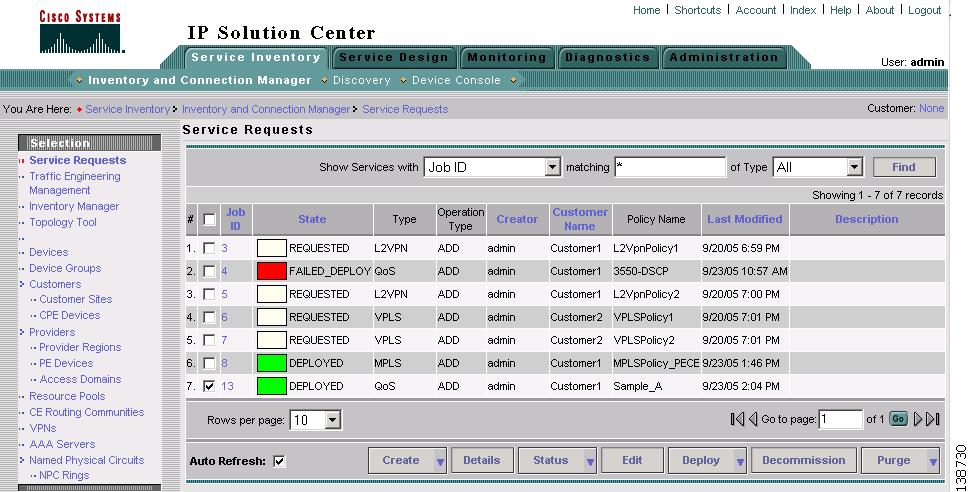The image size is (968, 492).
Task: Check the box for Job ID 3
Action: tap(209, 248)
